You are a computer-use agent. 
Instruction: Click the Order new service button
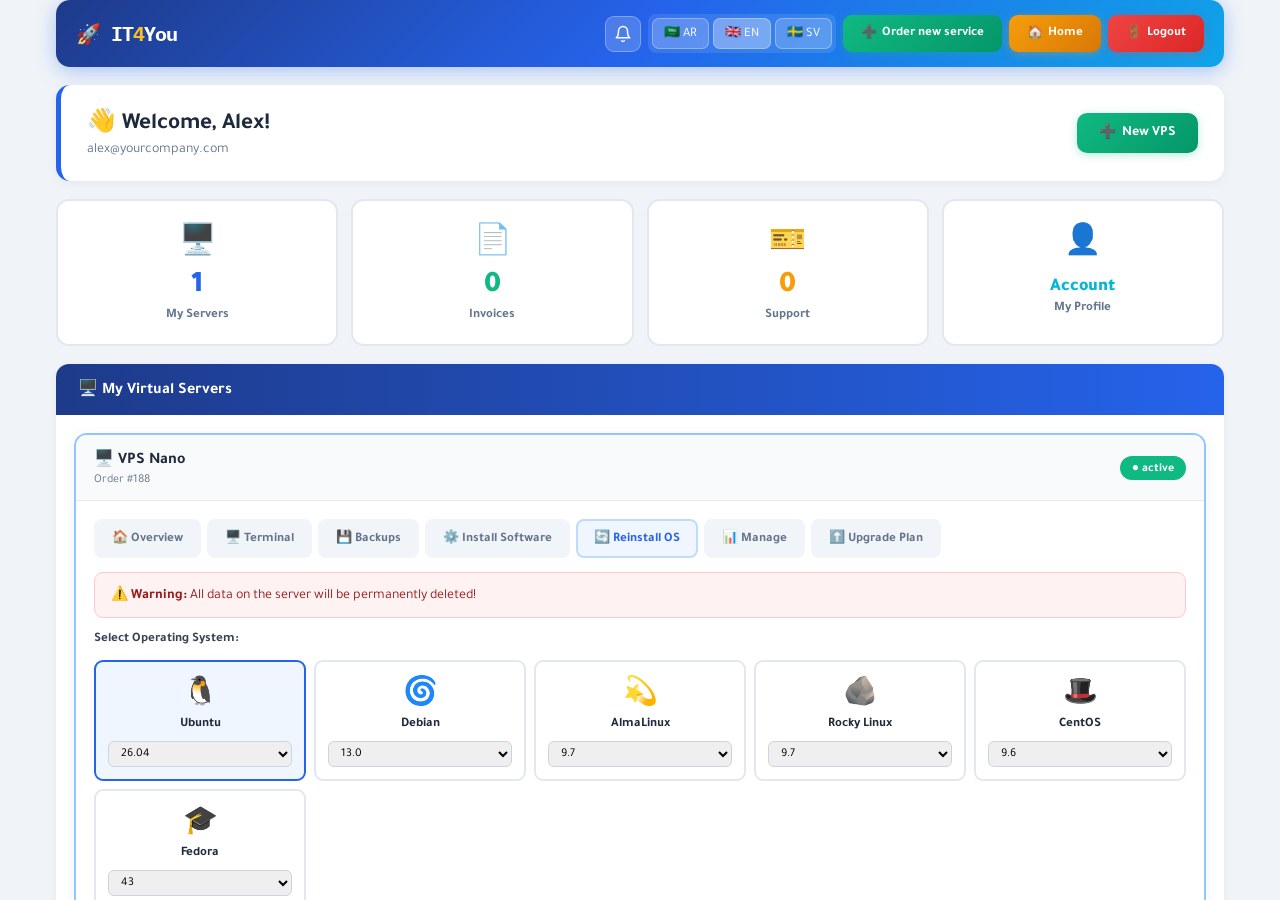pyautogui.click(x=922, y=33)
